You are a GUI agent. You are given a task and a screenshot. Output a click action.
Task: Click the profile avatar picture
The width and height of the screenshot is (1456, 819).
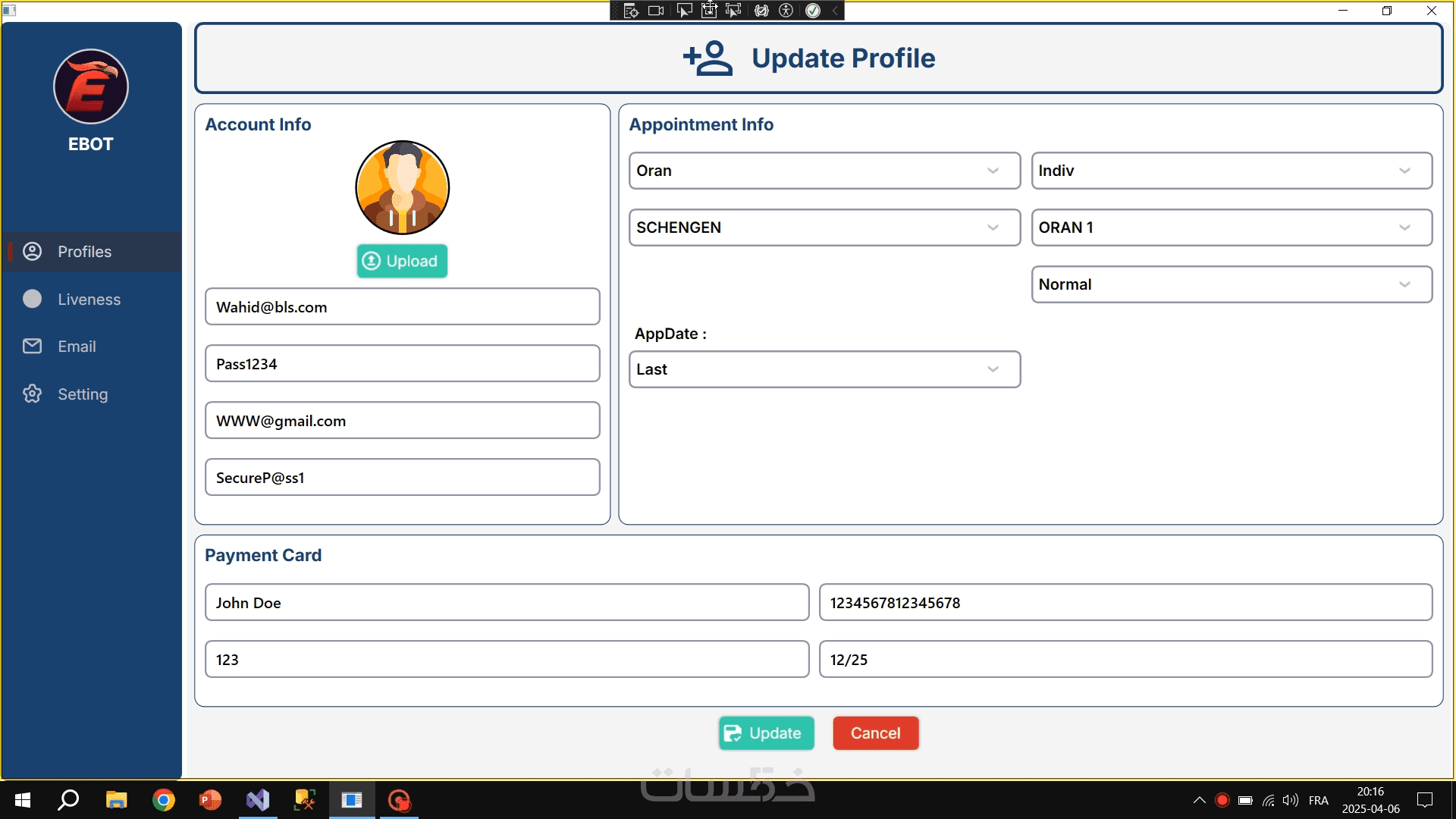point(402,187)
